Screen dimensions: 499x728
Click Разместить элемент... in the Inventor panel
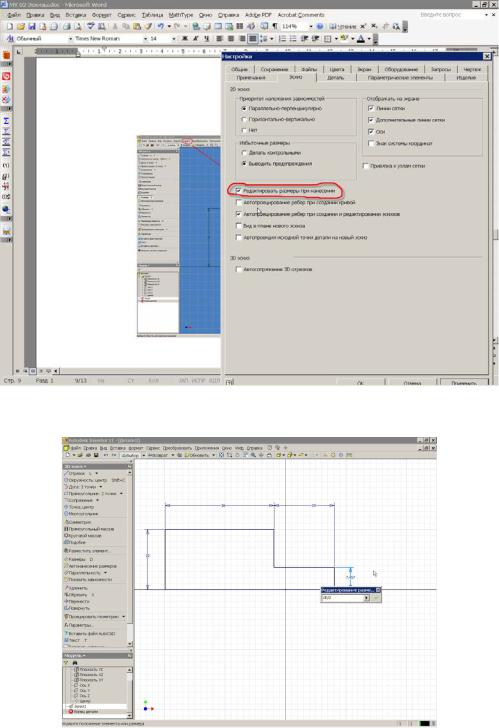pos(87,550)
